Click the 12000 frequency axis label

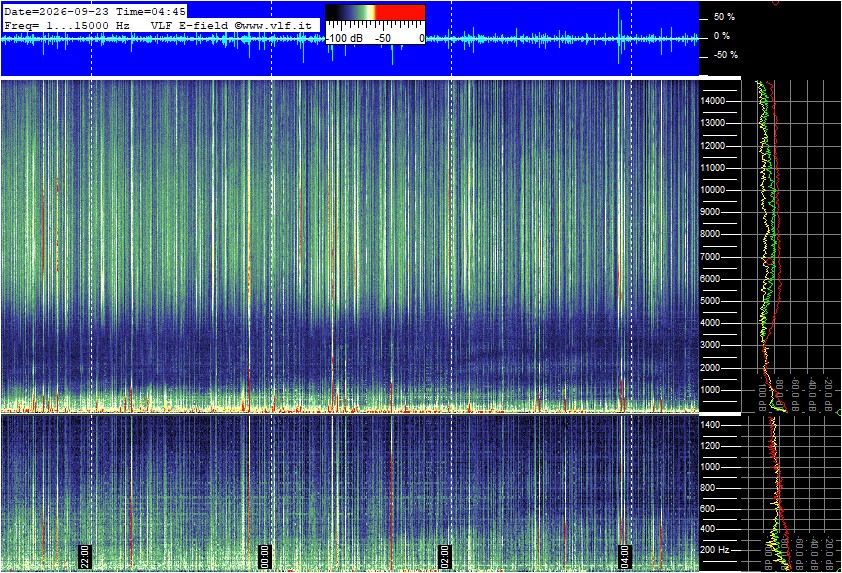[713, 146]
